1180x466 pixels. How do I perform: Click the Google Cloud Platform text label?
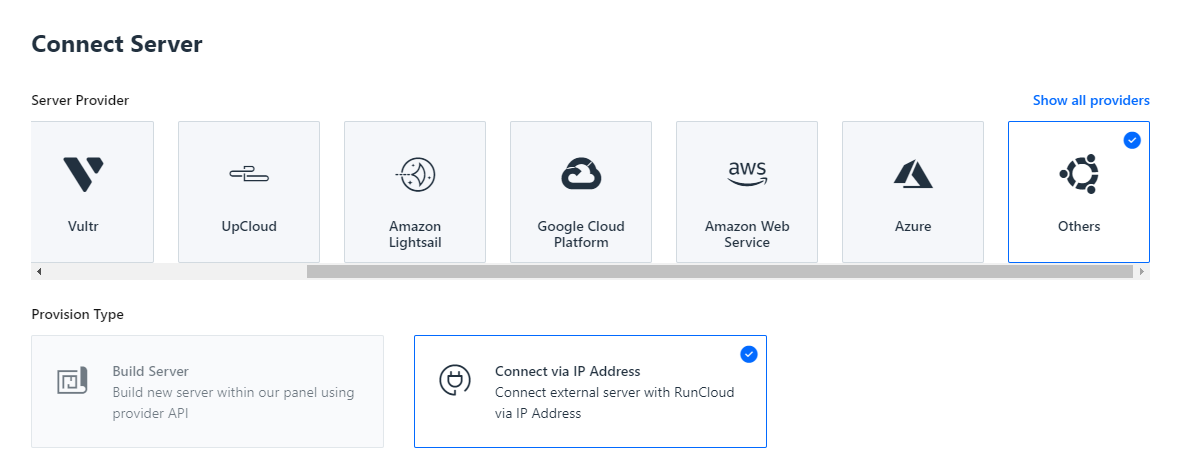coord(581,234)
